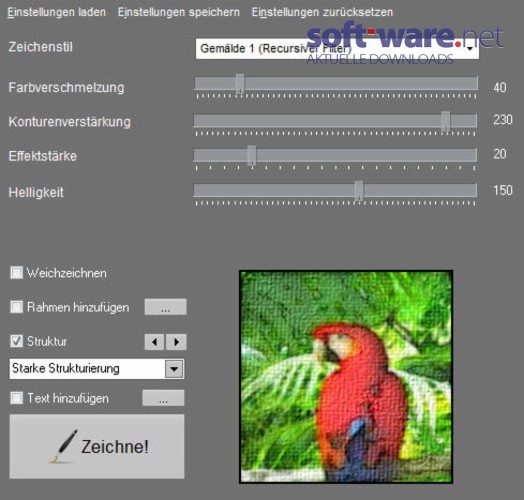Click the Farbverschmelzung slider handle

[240, 84]
